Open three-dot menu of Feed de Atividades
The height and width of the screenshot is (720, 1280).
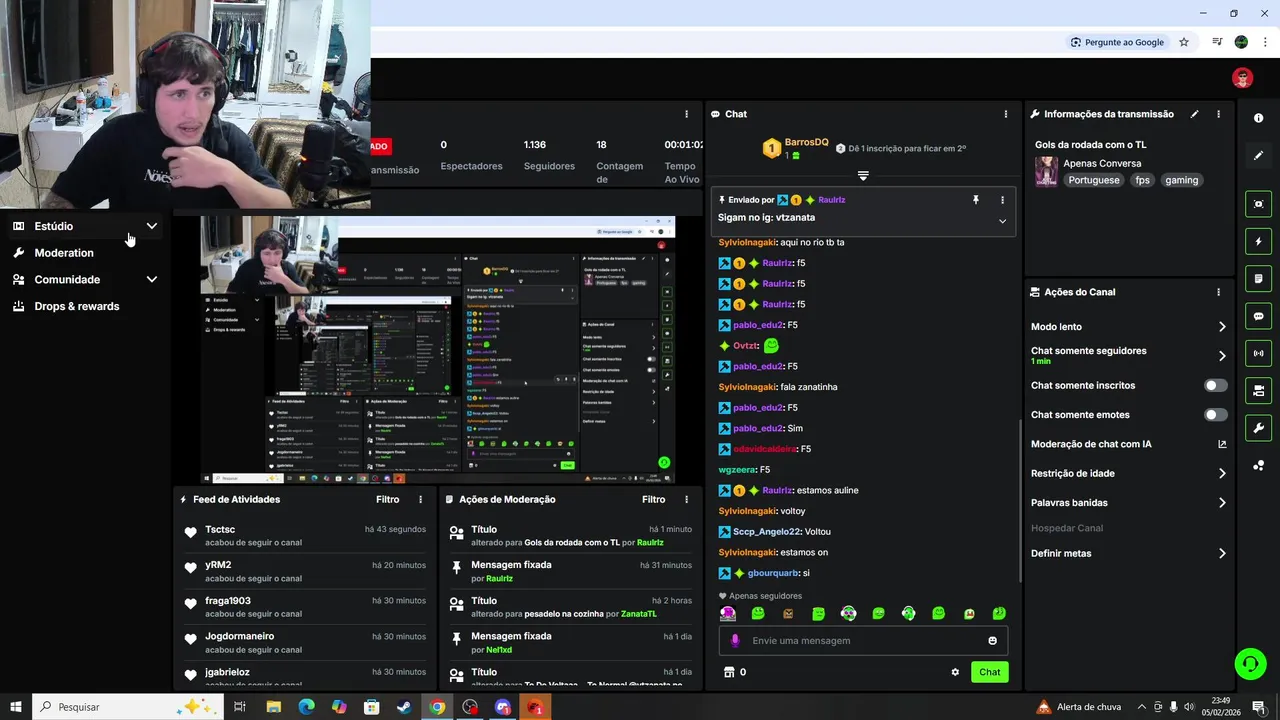click(x=420, y=499)
